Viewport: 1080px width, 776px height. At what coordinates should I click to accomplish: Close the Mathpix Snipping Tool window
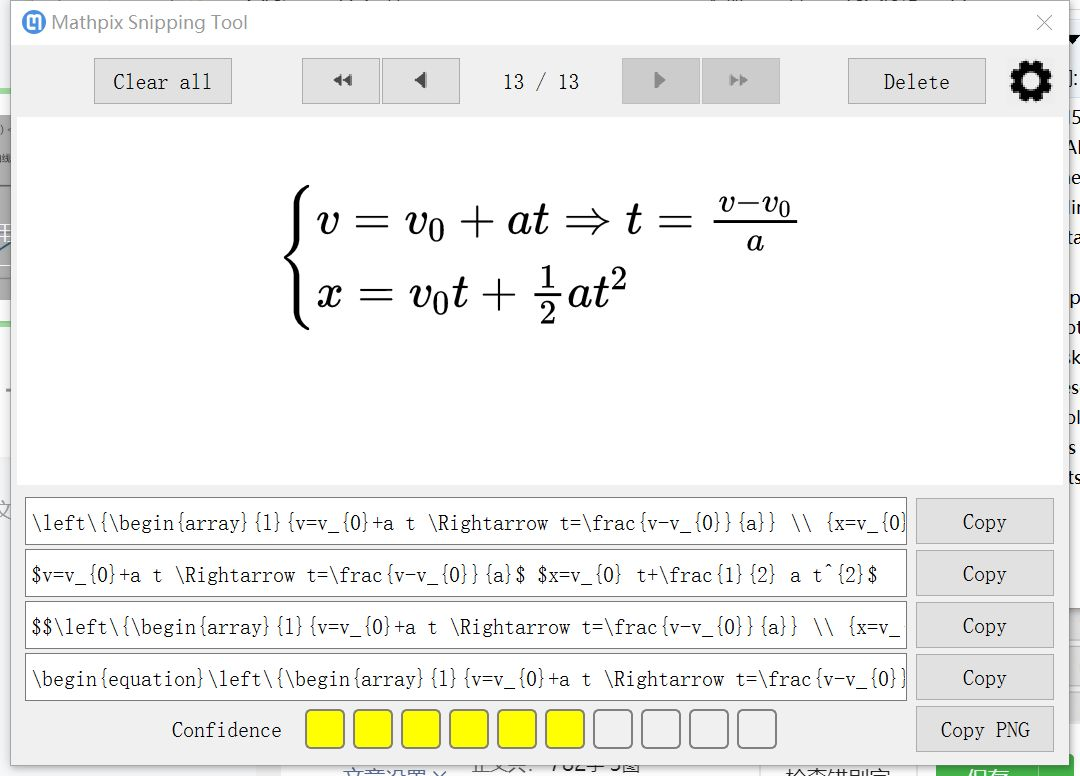coord(1044,23)
